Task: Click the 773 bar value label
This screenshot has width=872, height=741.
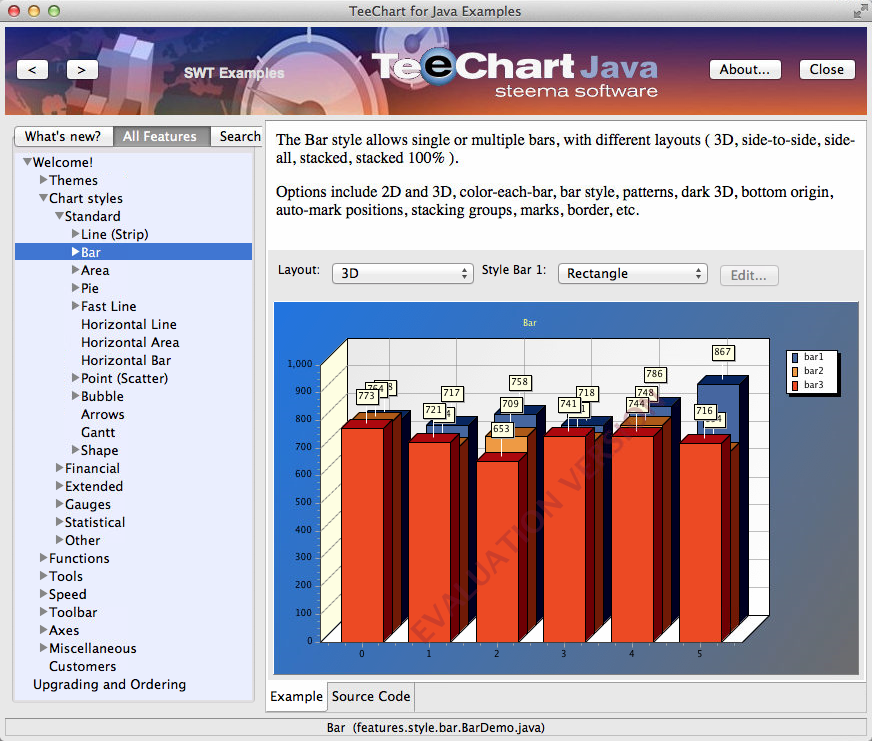Action: pyautogui.click(x=366, y=396)
